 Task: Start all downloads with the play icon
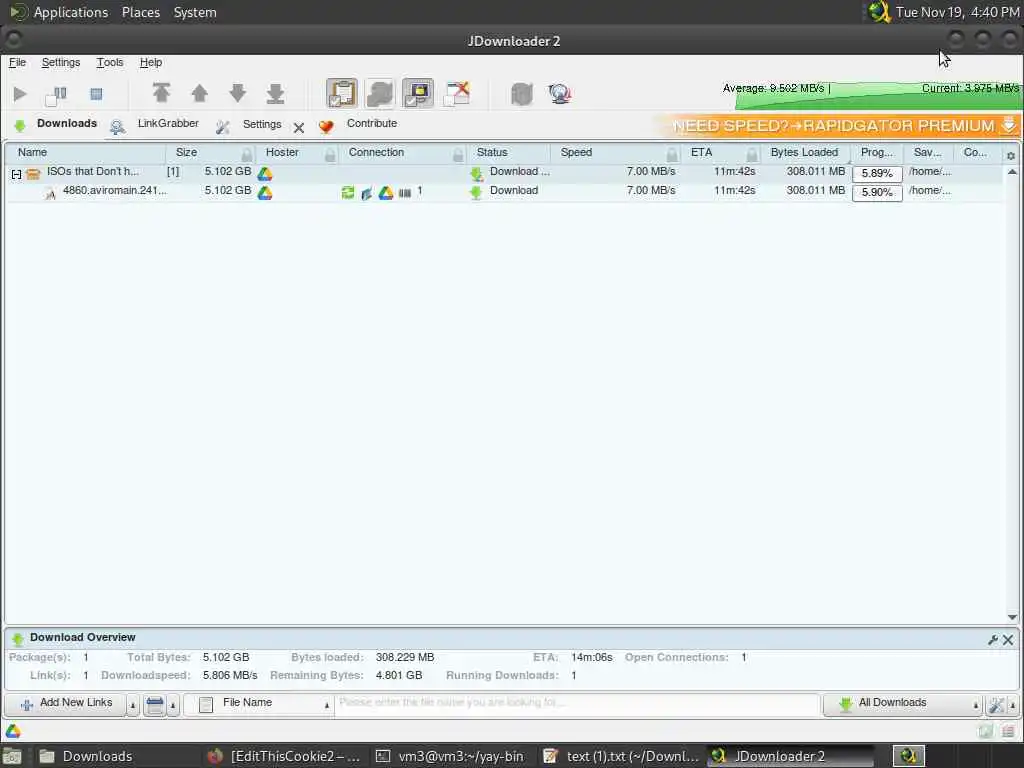pos(20,94)
